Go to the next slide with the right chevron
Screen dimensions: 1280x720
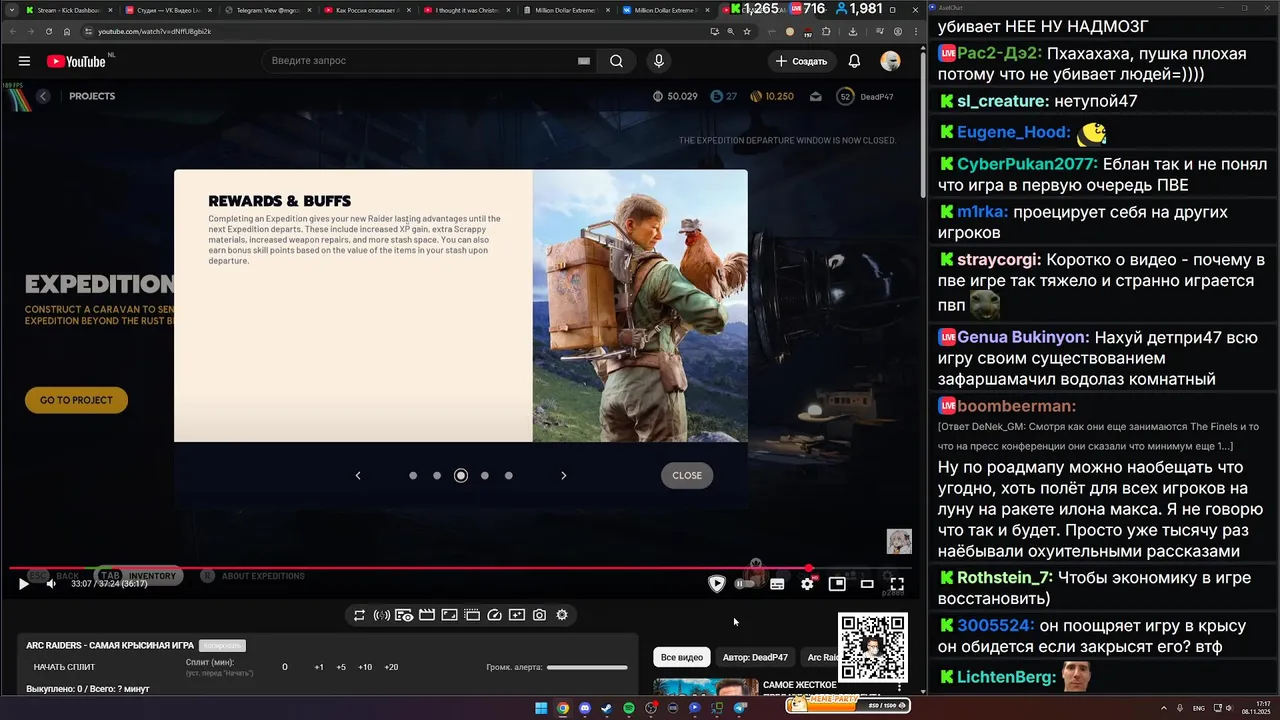coord(563,475)
